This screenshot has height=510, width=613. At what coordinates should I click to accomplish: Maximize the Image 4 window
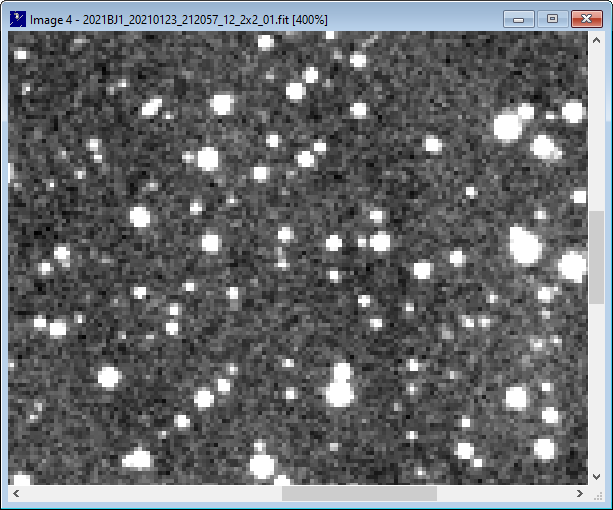(551, 19)
